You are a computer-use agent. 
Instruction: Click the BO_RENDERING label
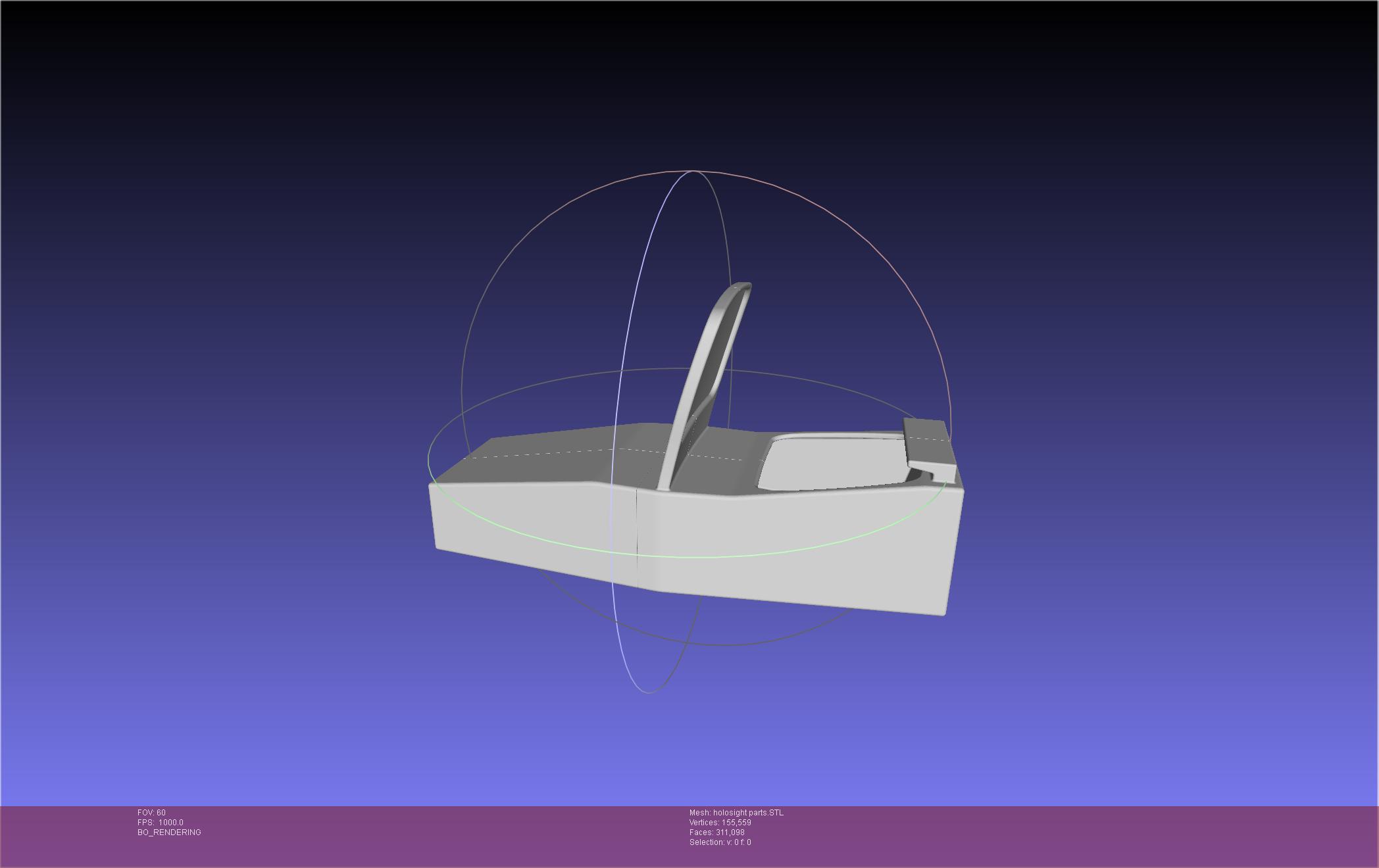pos(169,832)
